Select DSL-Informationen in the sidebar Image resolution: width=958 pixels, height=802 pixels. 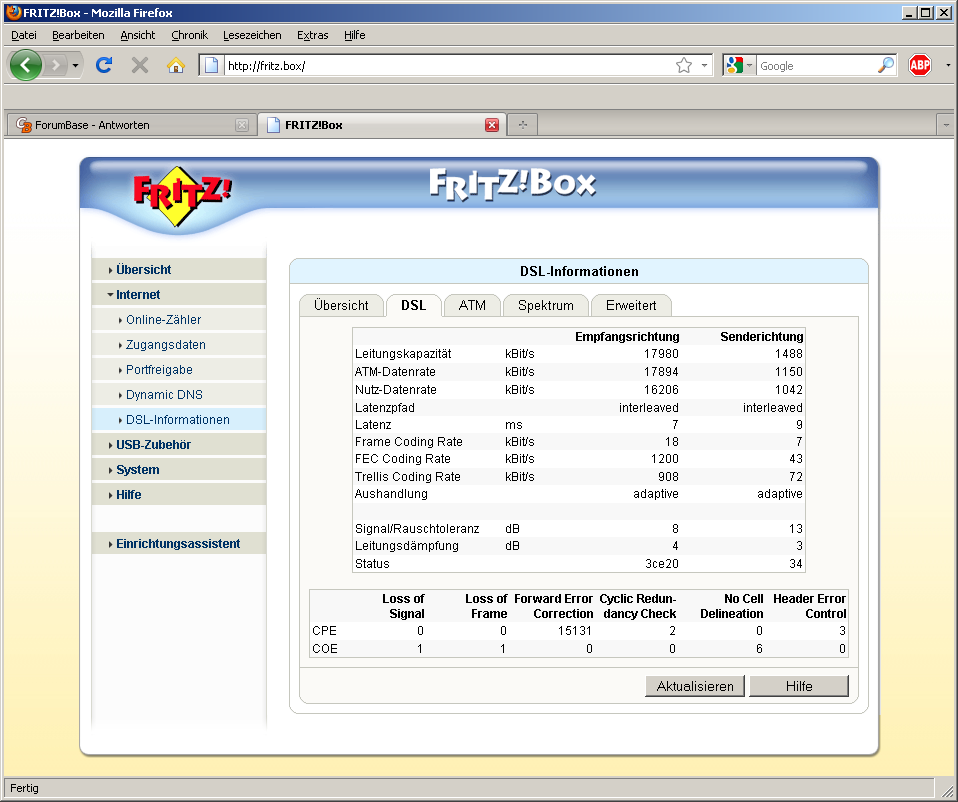178,420
